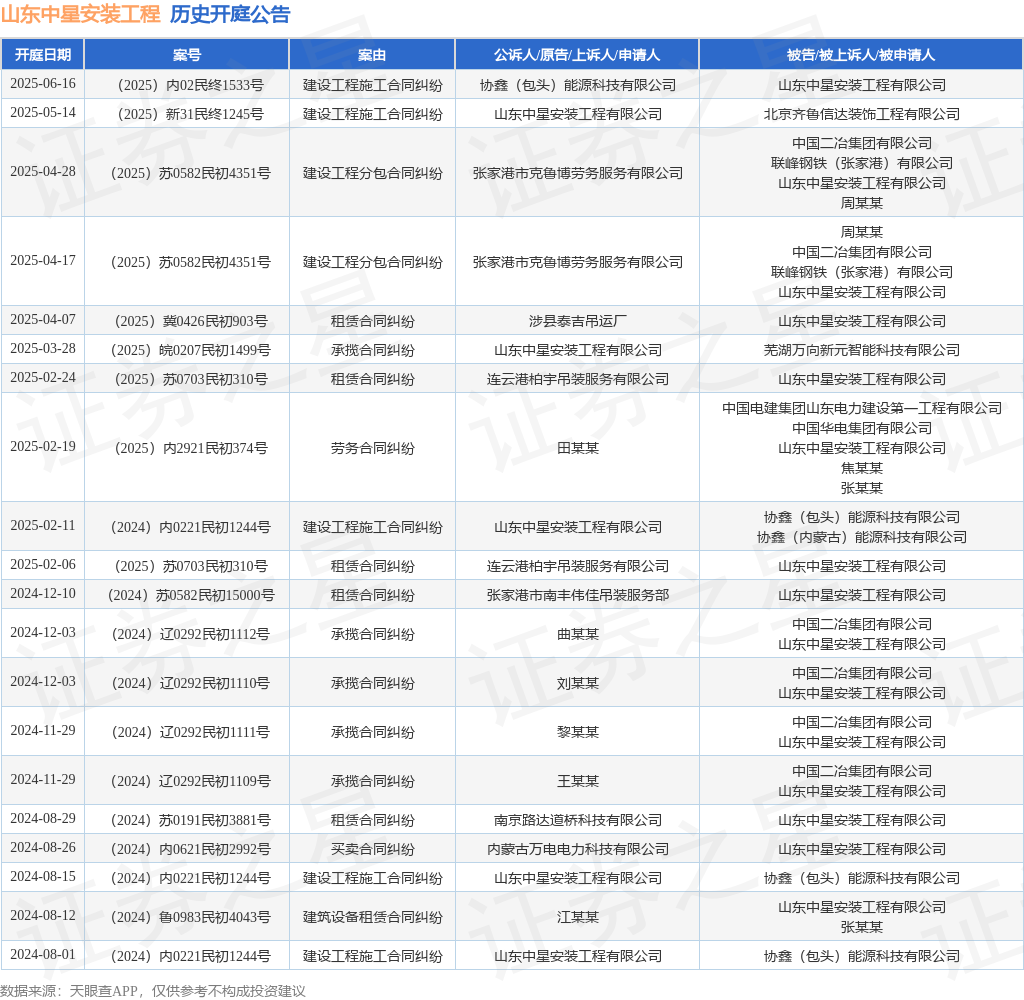Viewport: 1024px width, 1000px height.
Task: Select case number （2025）新31民终1245号
Action: pyautogui.click(x=187, y=114)
